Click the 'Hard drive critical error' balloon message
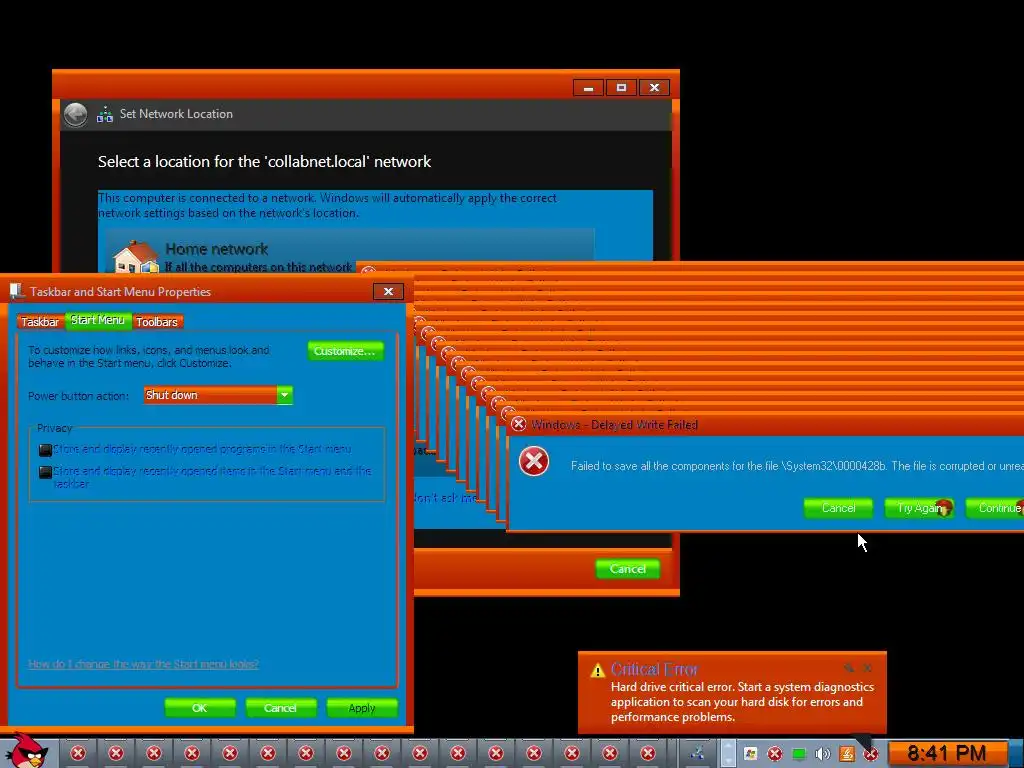This screenshot has width=1024, height=768. (742, 702)
